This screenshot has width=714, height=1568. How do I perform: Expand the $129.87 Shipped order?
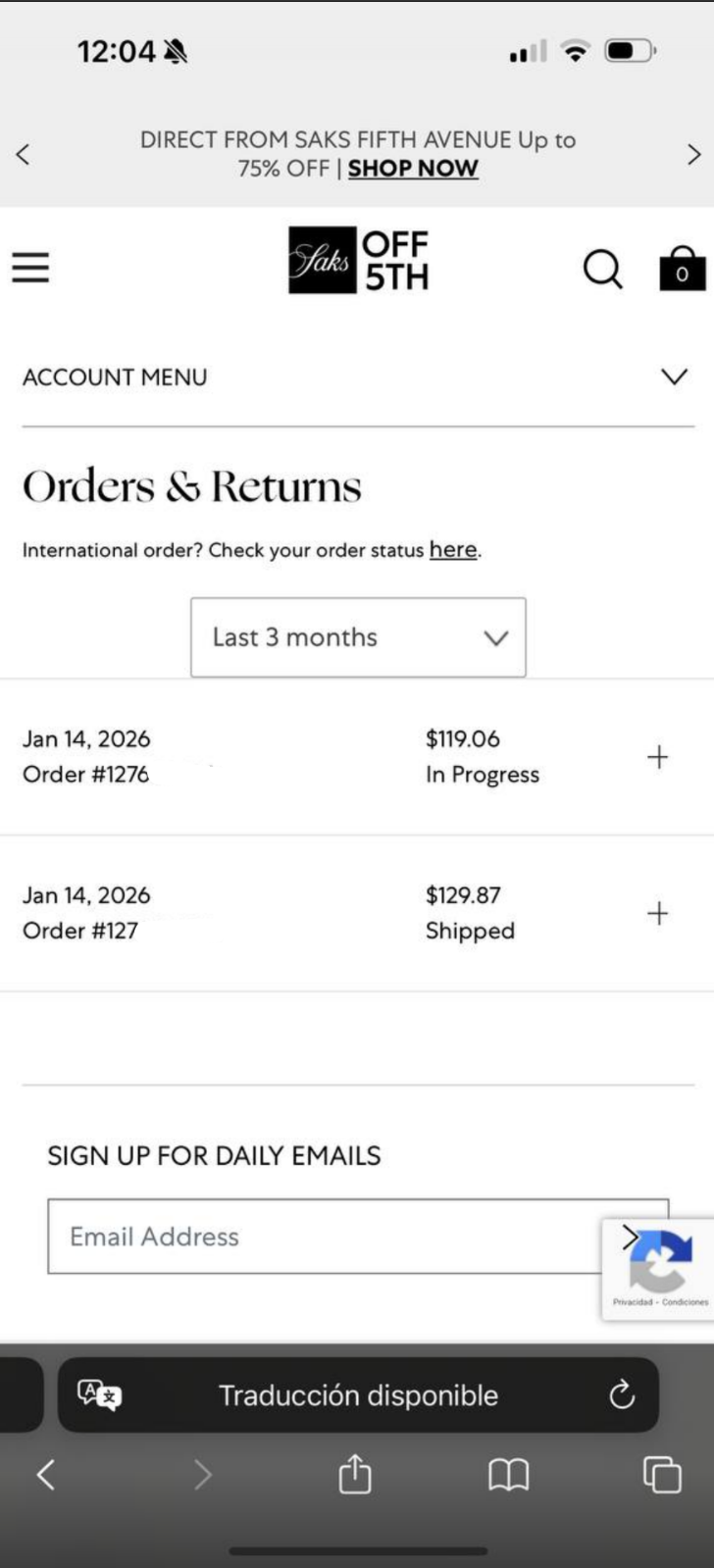(x=658, y=913)
